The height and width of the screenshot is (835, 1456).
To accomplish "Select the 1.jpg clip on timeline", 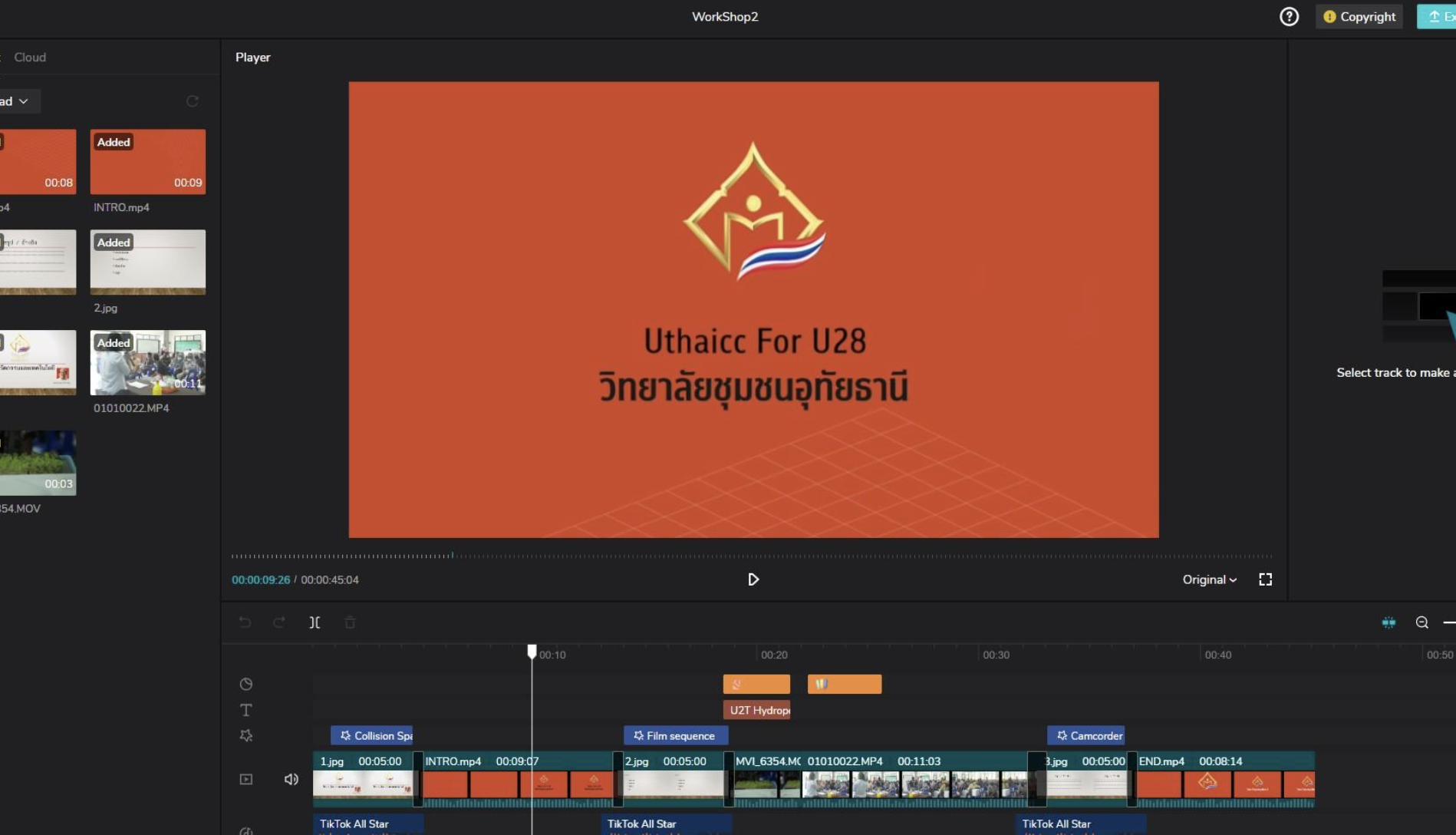I will click(363, 779).
